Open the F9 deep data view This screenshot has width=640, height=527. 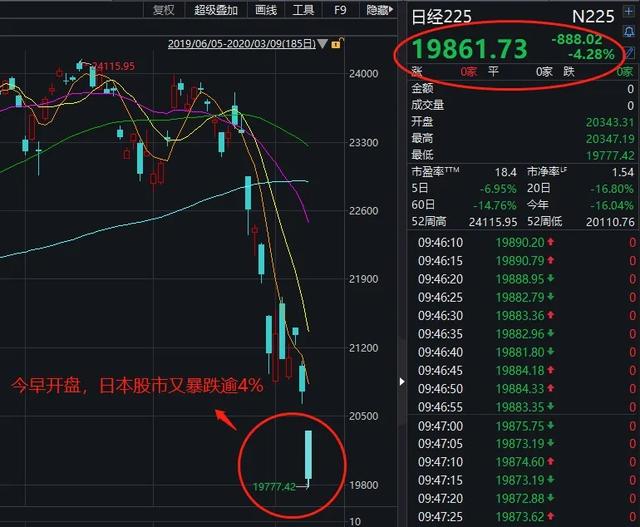coord(340,10)
